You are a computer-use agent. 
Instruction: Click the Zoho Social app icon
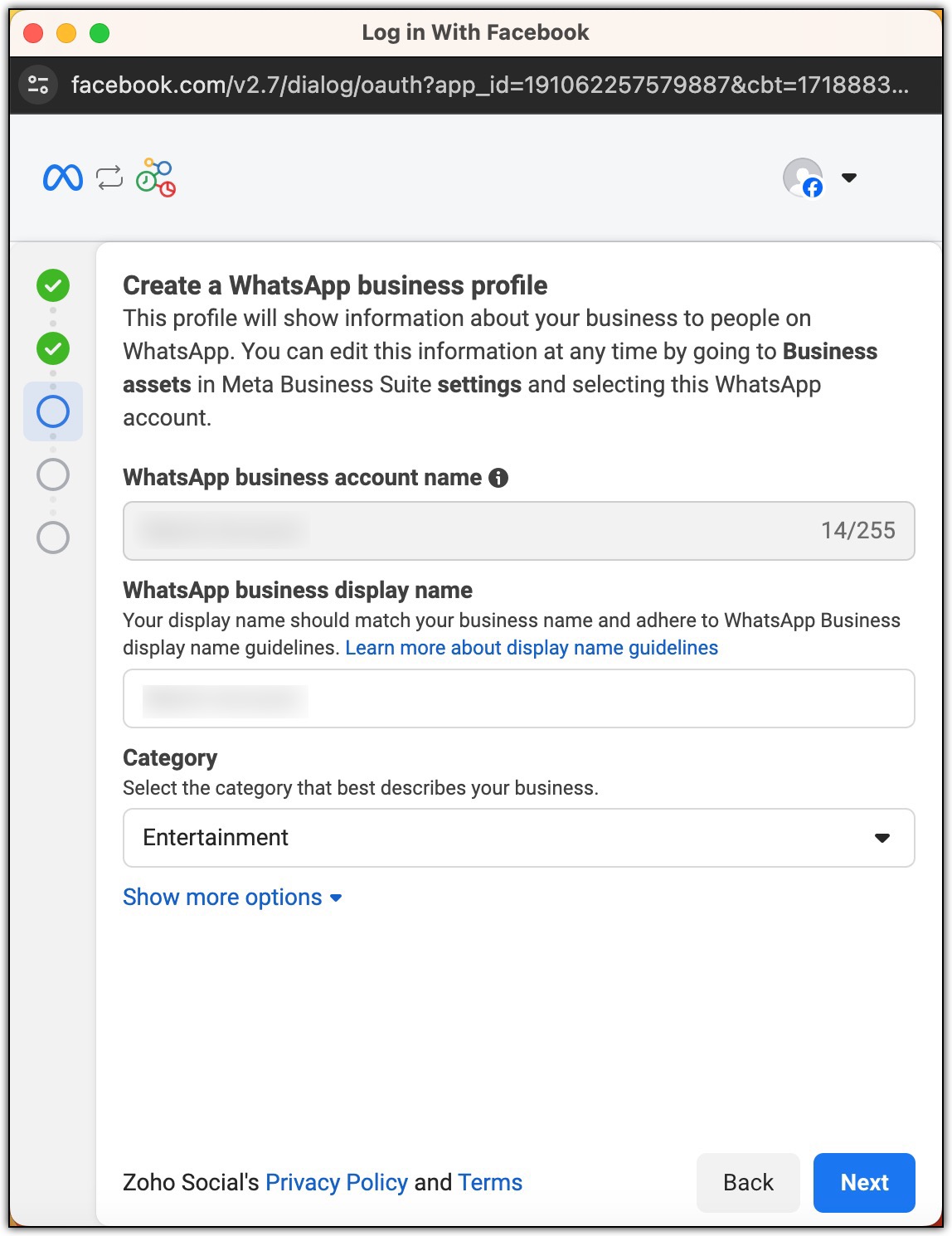[x=156, y=178]
